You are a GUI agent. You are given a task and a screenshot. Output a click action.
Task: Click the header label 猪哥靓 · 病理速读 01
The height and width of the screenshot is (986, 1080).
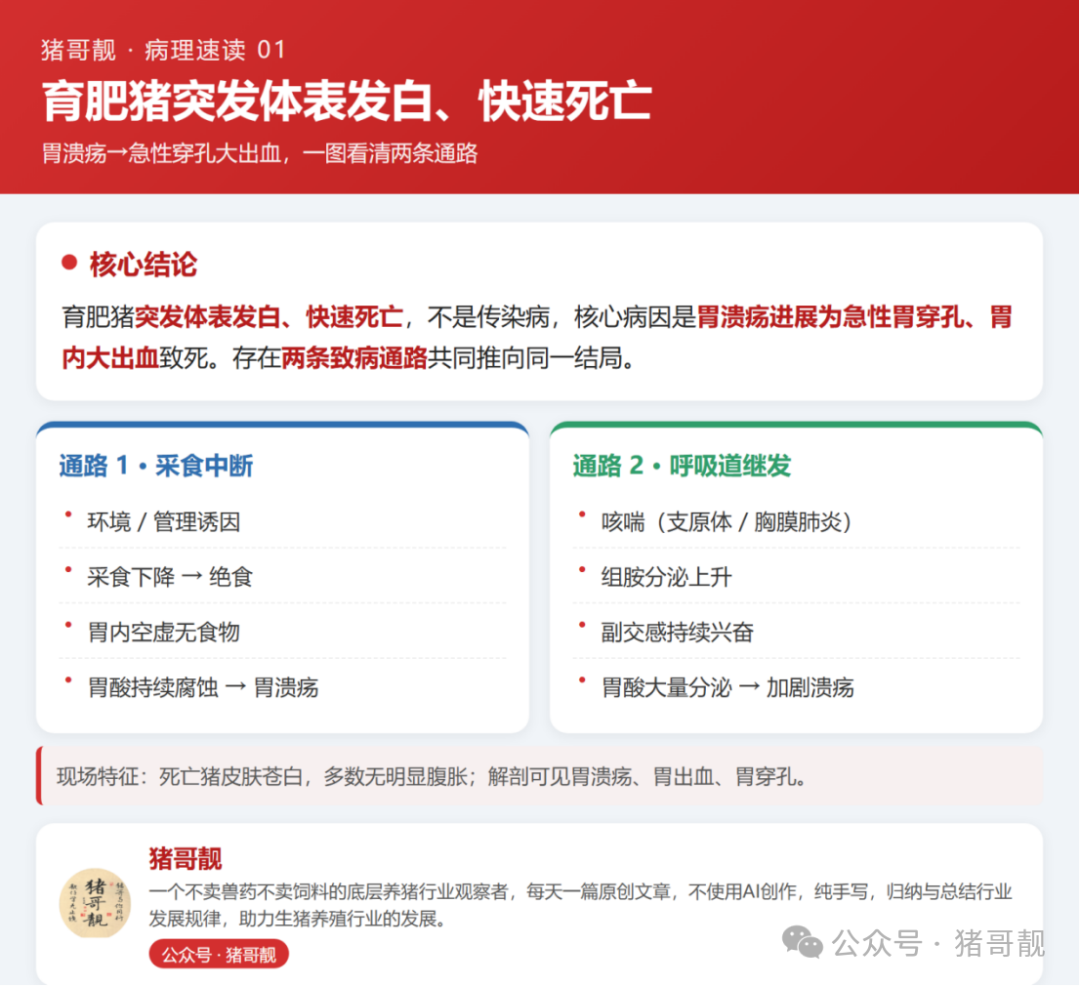tap(163, 50)
